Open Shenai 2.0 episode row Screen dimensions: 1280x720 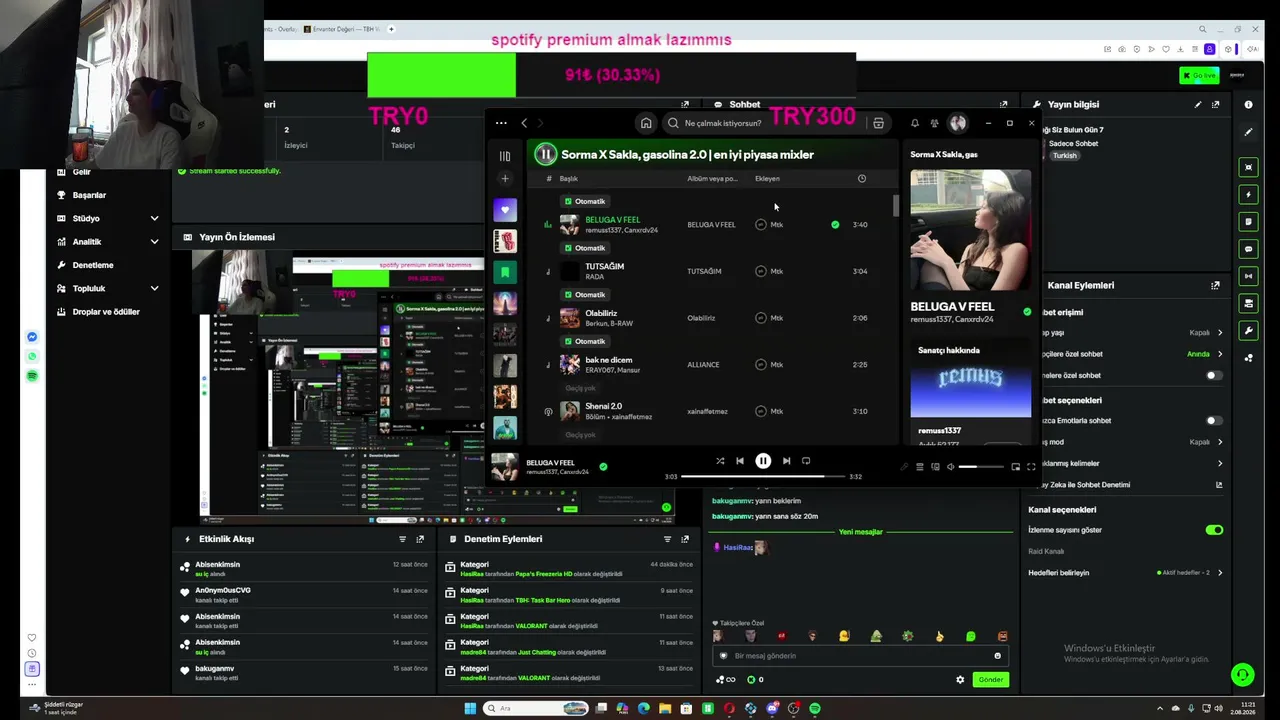pyautogui.click(x=710, y=411)
